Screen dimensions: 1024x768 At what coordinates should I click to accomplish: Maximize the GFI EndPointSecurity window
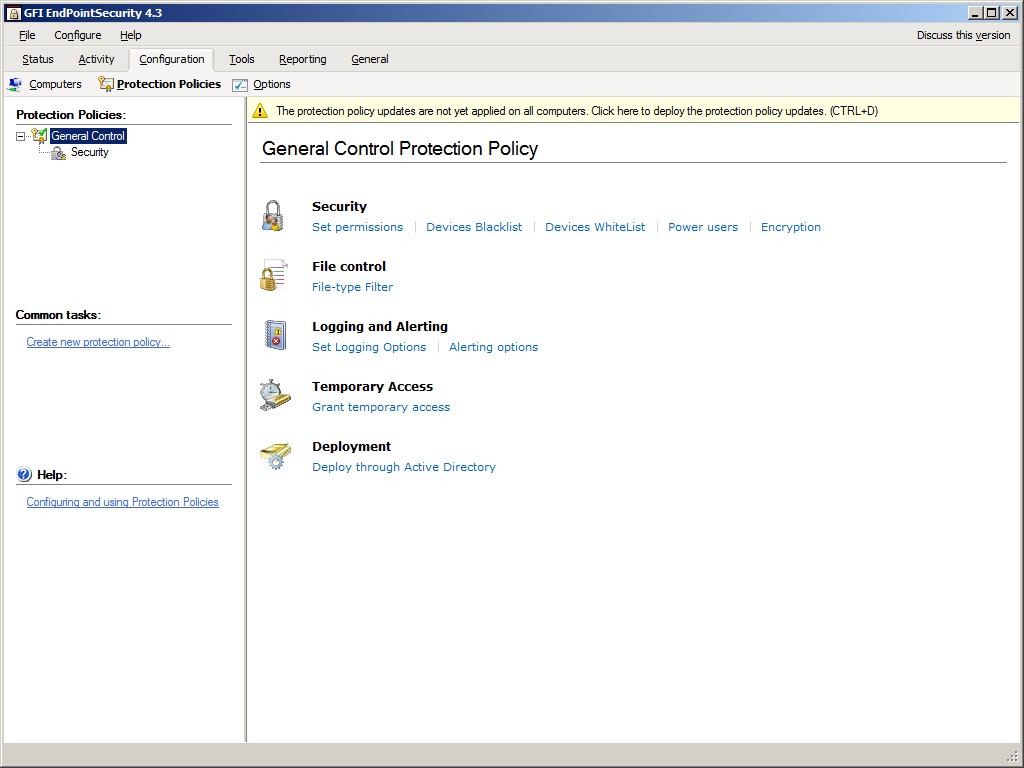(992, 12)
